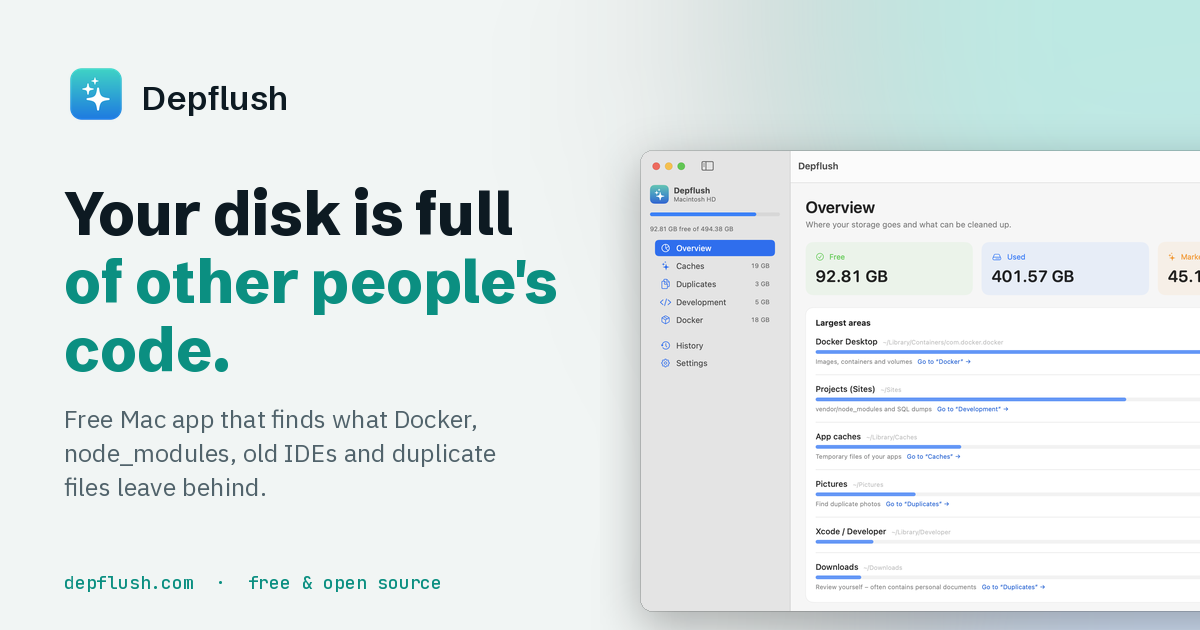
Task: Click the Development code-brackets icon
Action: [x=666, y=302]
